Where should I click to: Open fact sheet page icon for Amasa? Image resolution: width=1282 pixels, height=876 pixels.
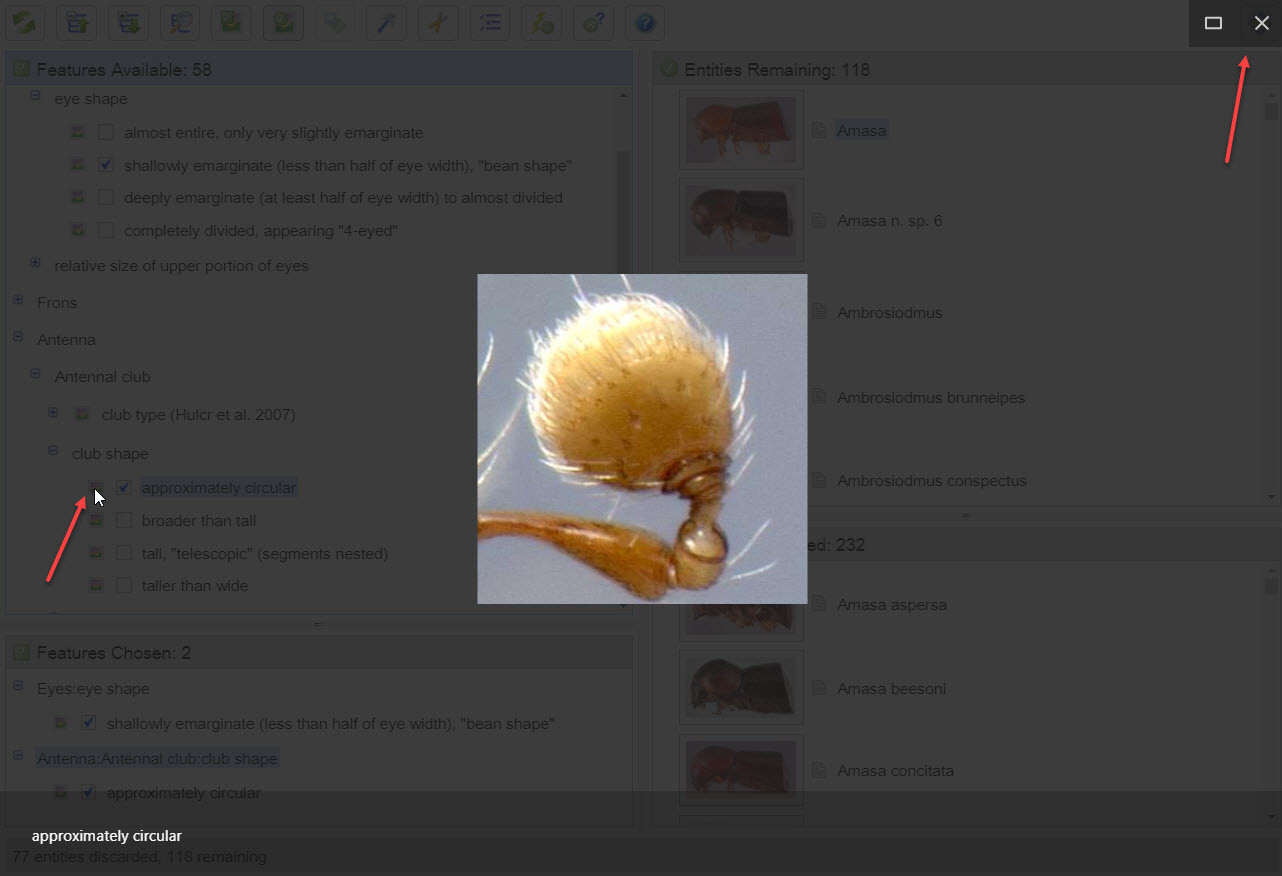pyautogui.click(x=819, y=130)
